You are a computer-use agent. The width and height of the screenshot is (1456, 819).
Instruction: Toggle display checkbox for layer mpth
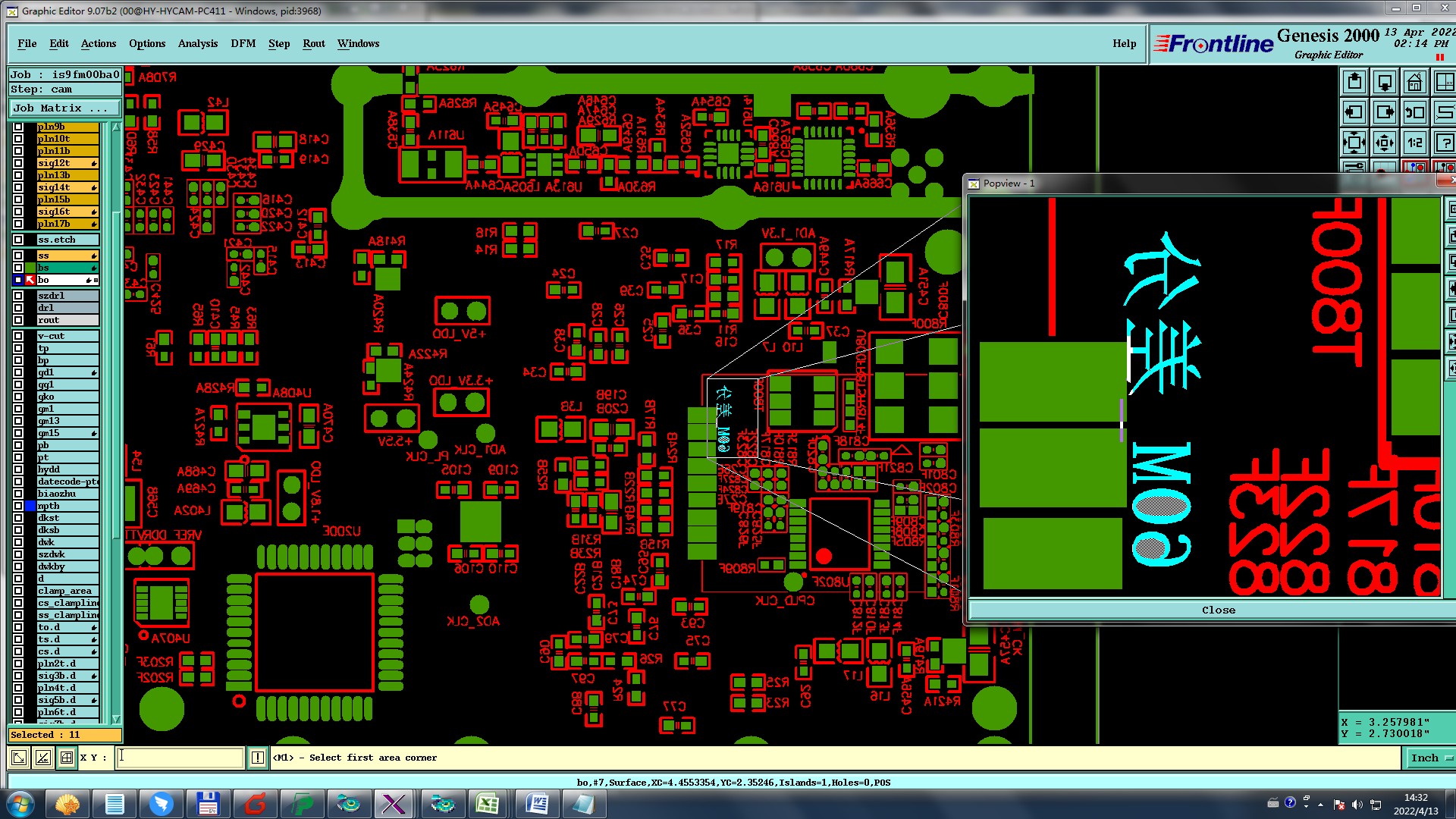tap(18, 506)
